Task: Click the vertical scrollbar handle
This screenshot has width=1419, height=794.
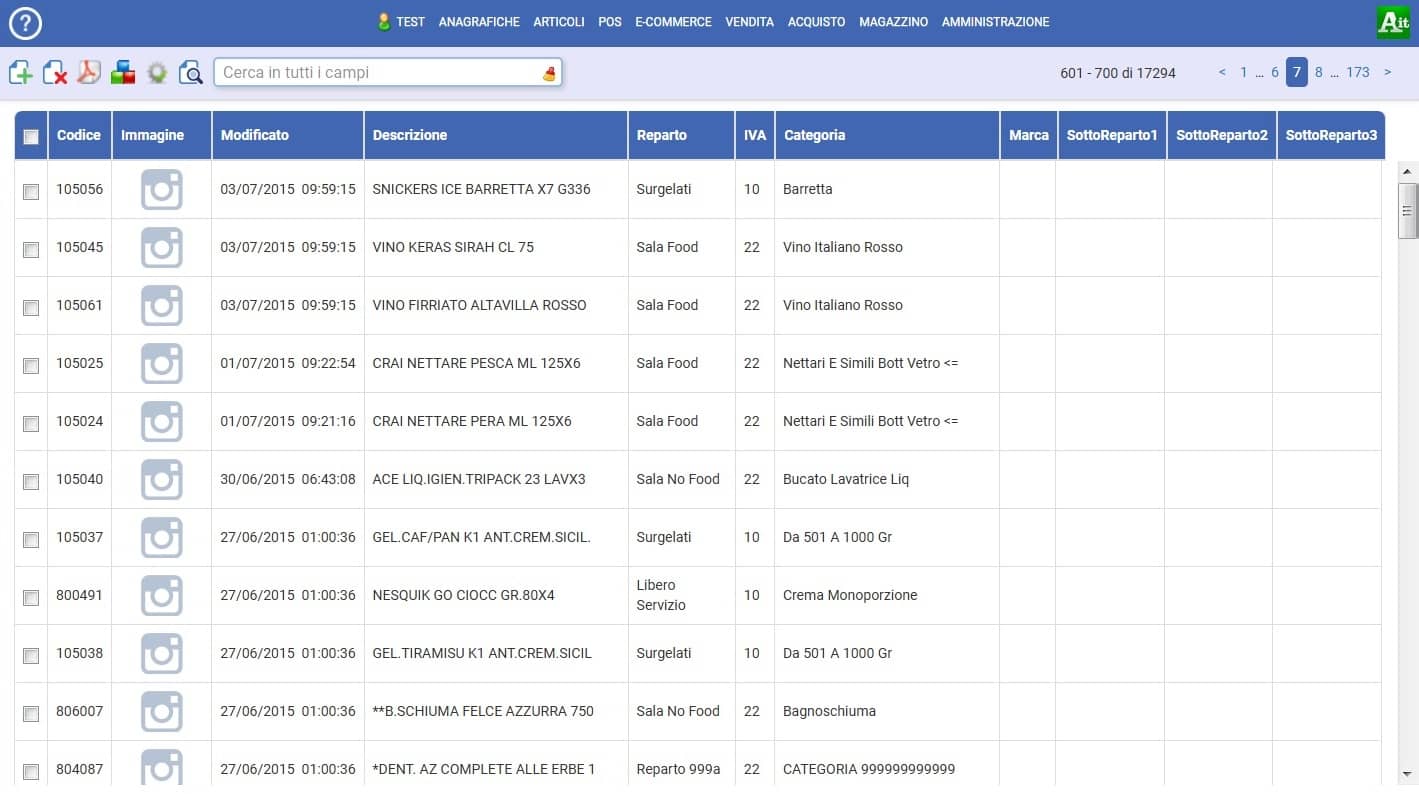Action: (x=1408, y=211)
